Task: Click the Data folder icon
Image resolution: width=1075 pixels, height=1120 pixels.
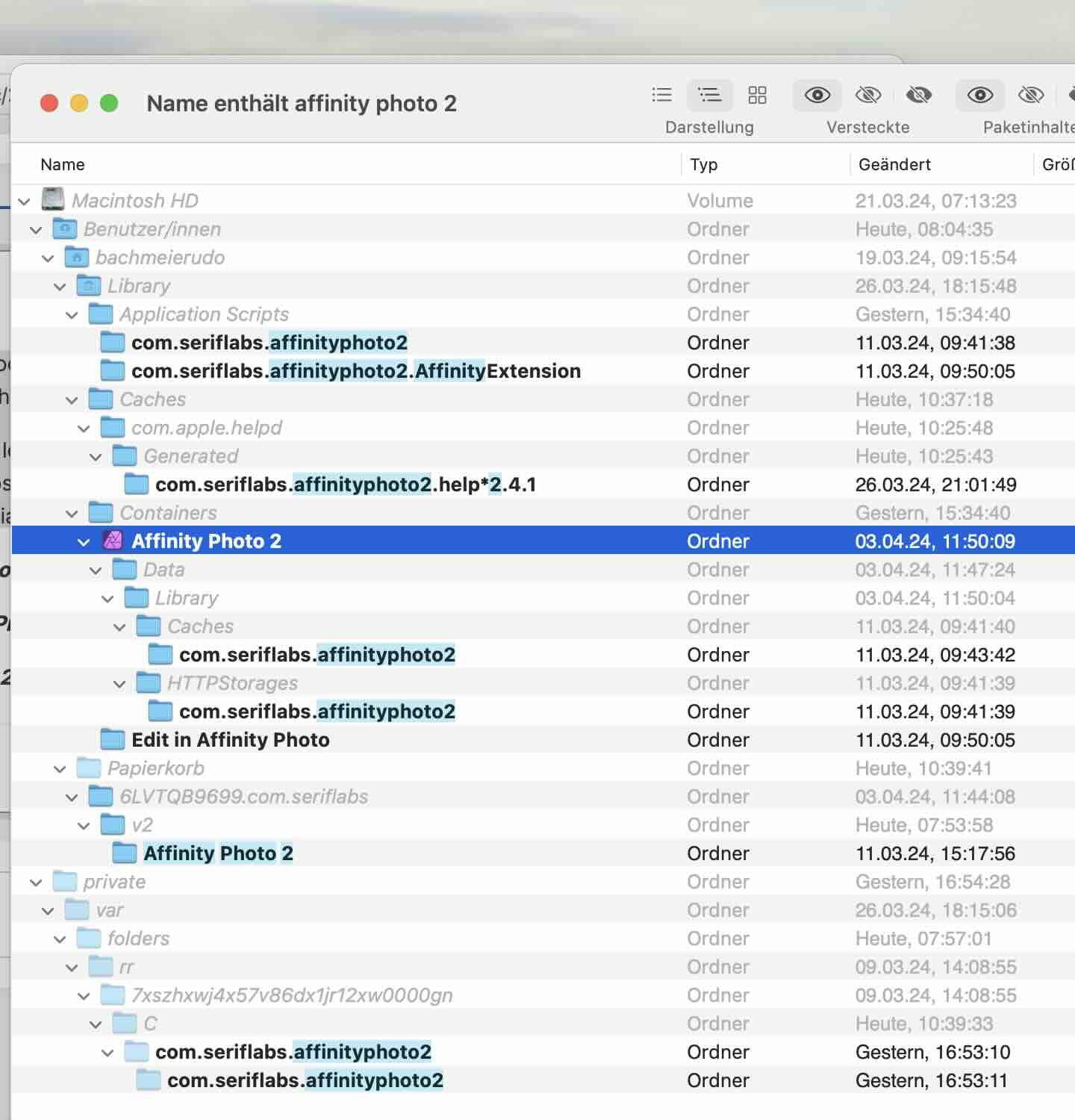Action: 125,569
